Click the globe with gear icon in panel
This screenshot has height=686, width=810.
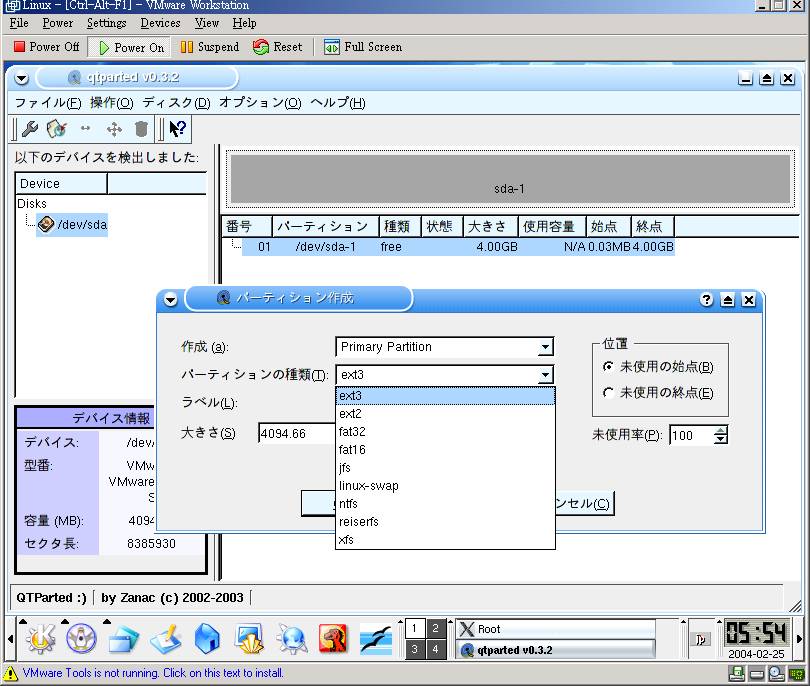(291, 638)
